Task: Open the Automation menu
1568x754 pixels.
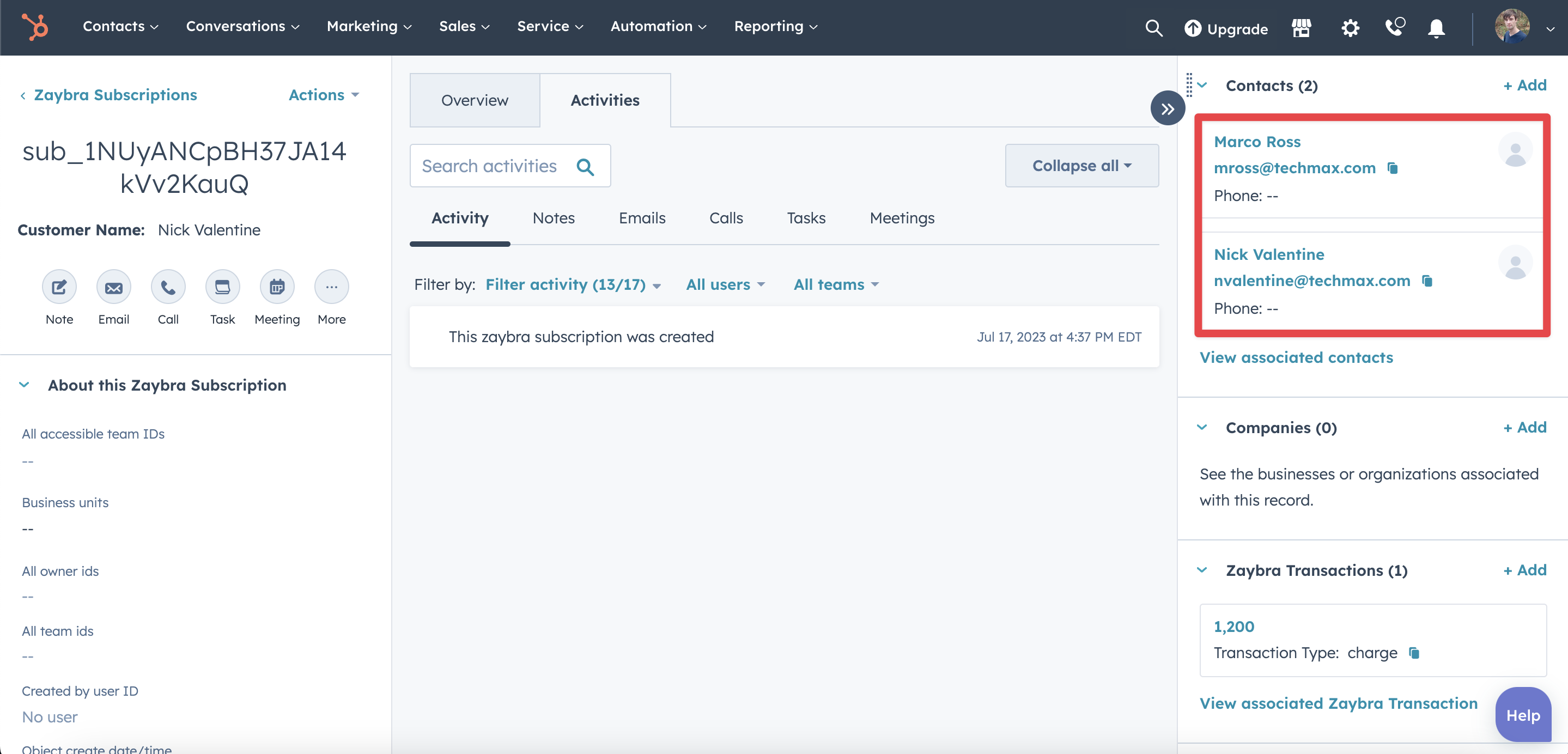Action: (x=659, y=26)
